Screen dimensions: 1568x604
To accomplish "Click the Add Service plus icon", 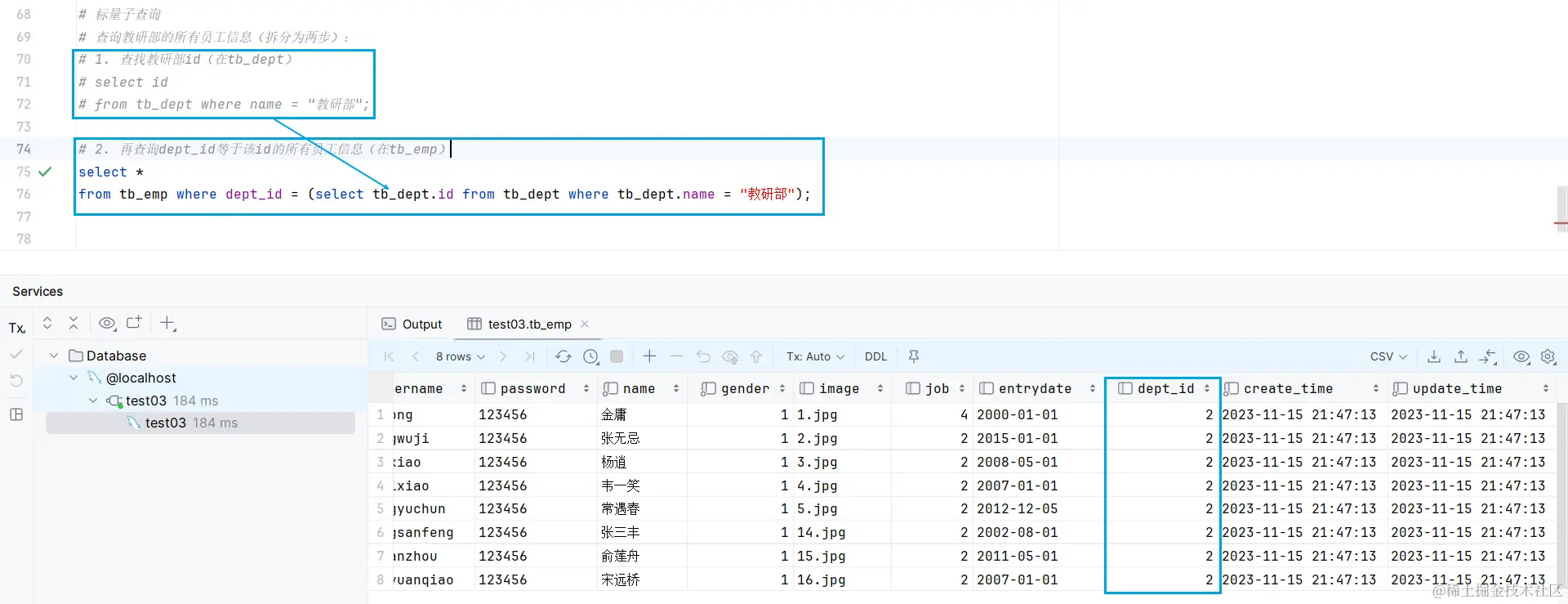I will point(167,323).
